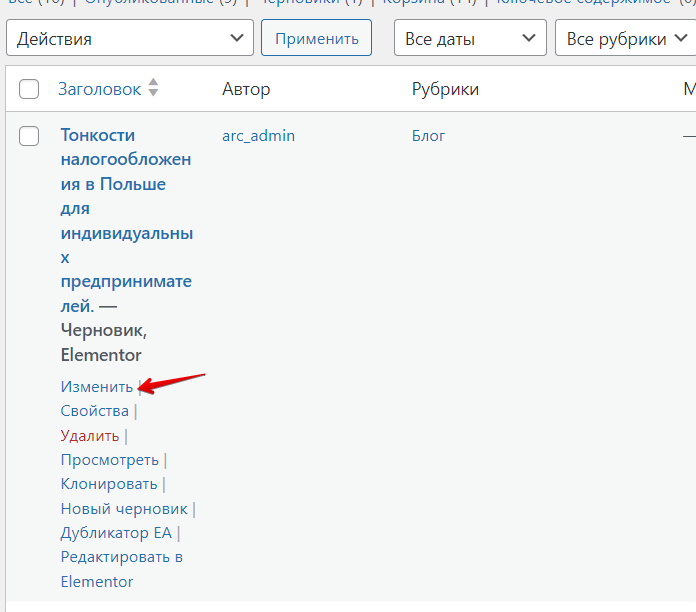Create a copy via Новый черновик

click(x=124, y=509)
